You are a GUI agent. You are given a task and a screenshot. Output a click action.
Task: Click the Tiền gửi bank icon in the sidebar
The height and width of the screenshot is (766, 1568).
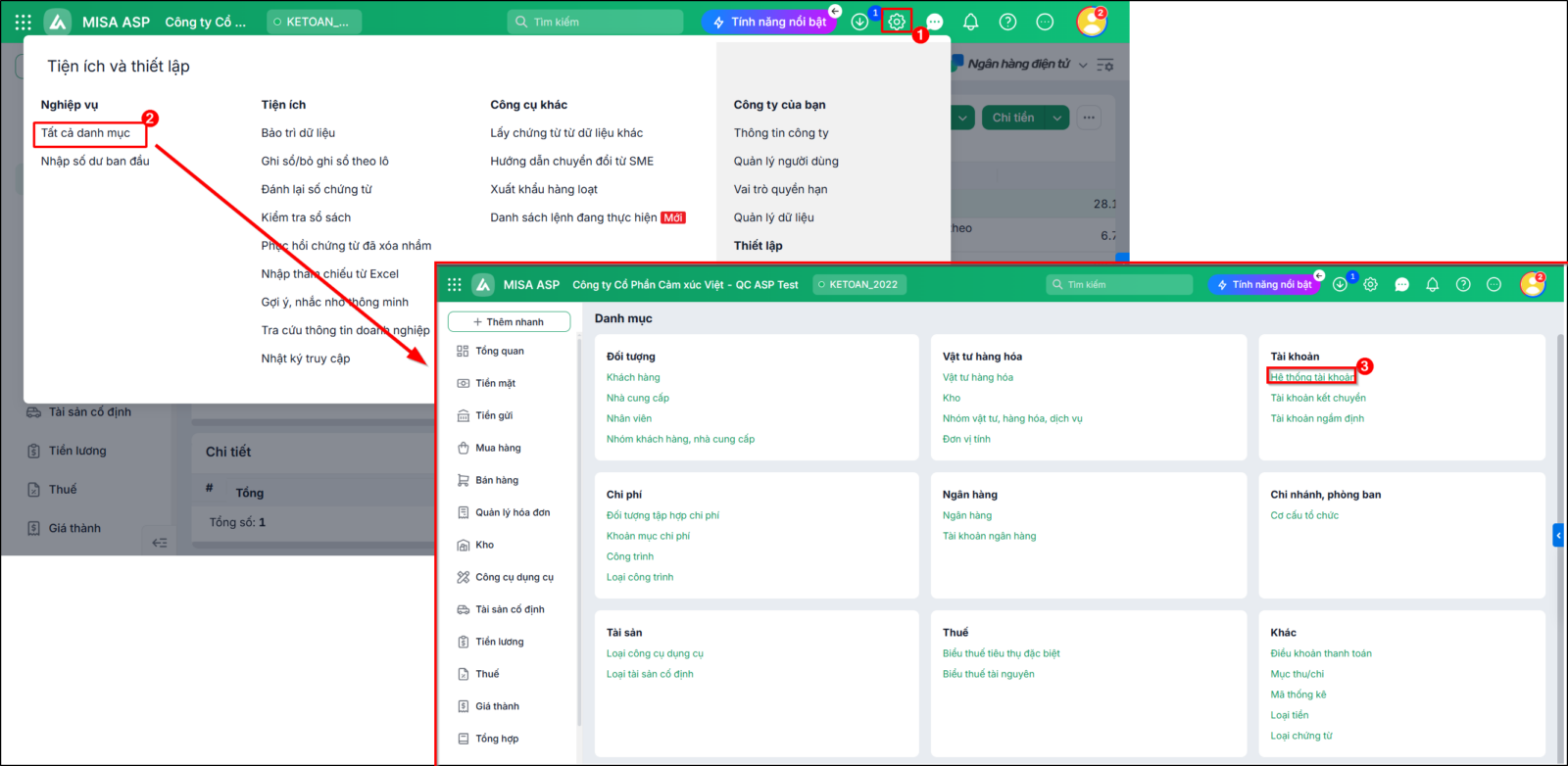tap(464, 415)
